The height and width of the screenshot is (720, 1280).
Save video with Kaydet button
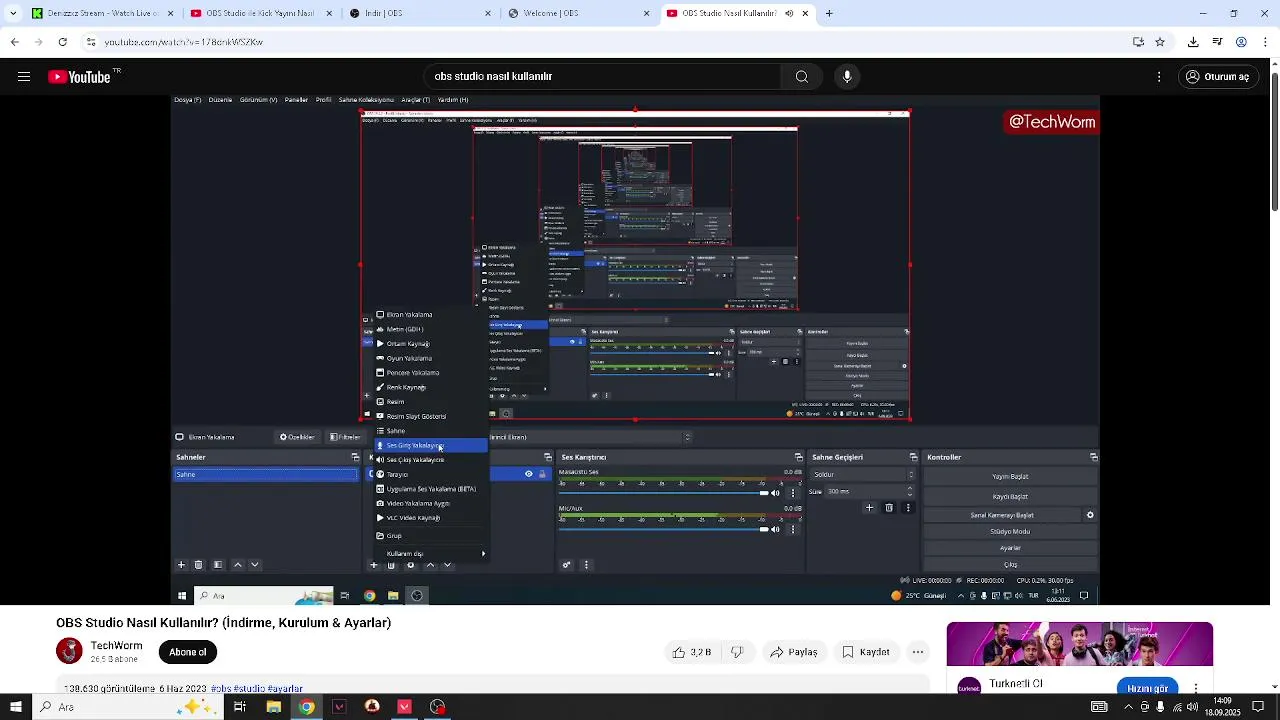(x=865, y=652)
